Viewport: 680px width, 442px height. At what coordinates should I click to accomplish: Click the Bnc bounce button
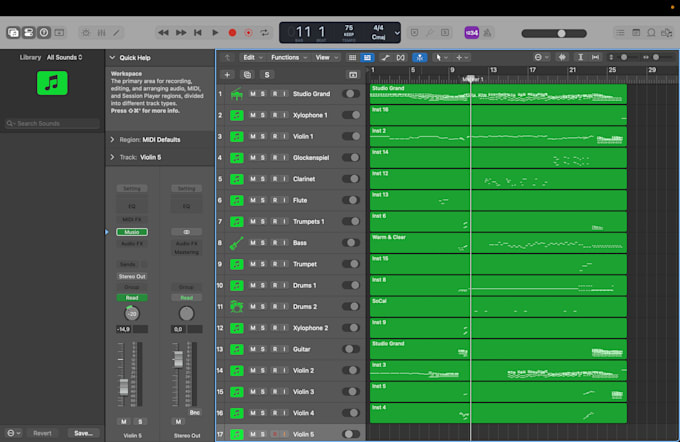(x=195, y=413)
